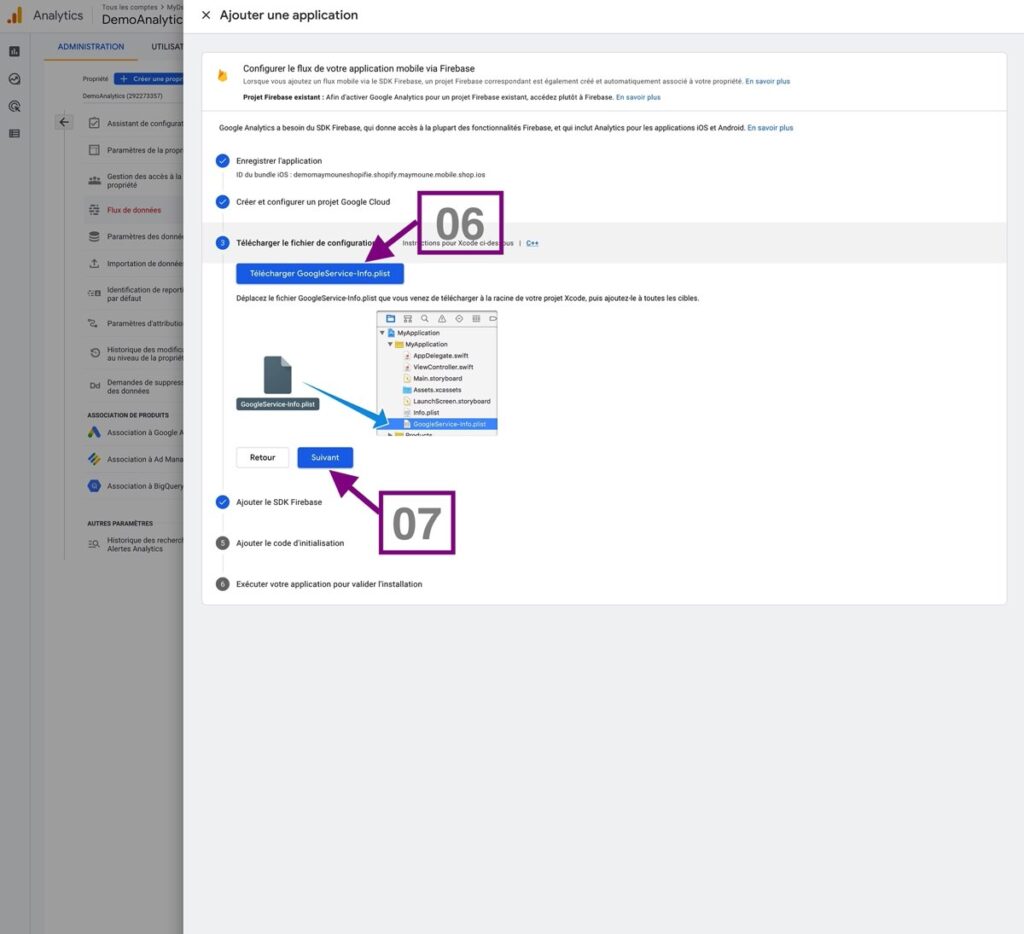Open En savoir plus link after Firebase SDK sentence
This screenshot has height=934, width=1024.
pyautogui.click(x=770, y=128)
